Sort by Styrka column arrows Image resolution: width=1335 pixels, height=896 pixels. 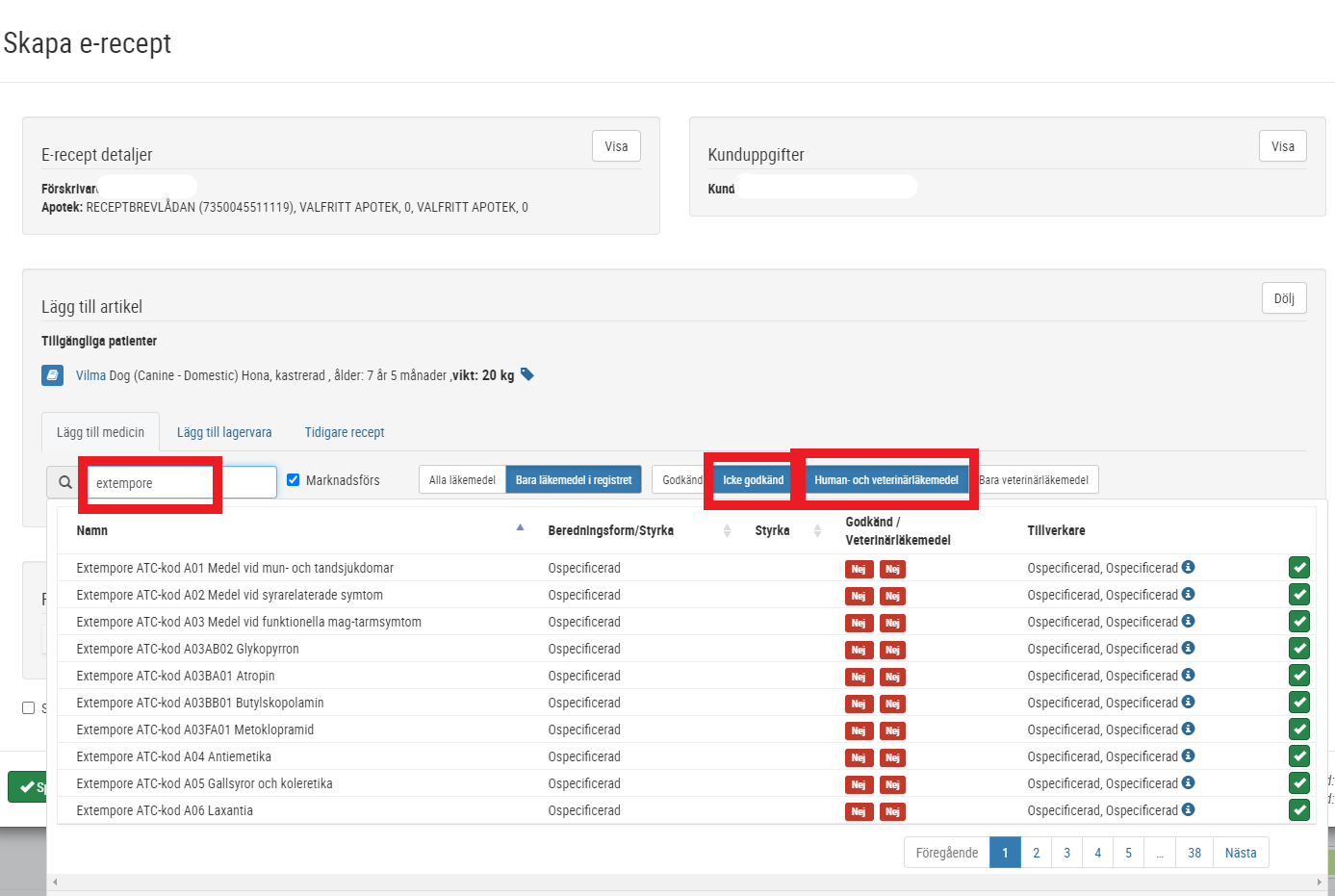coord(817,530)
